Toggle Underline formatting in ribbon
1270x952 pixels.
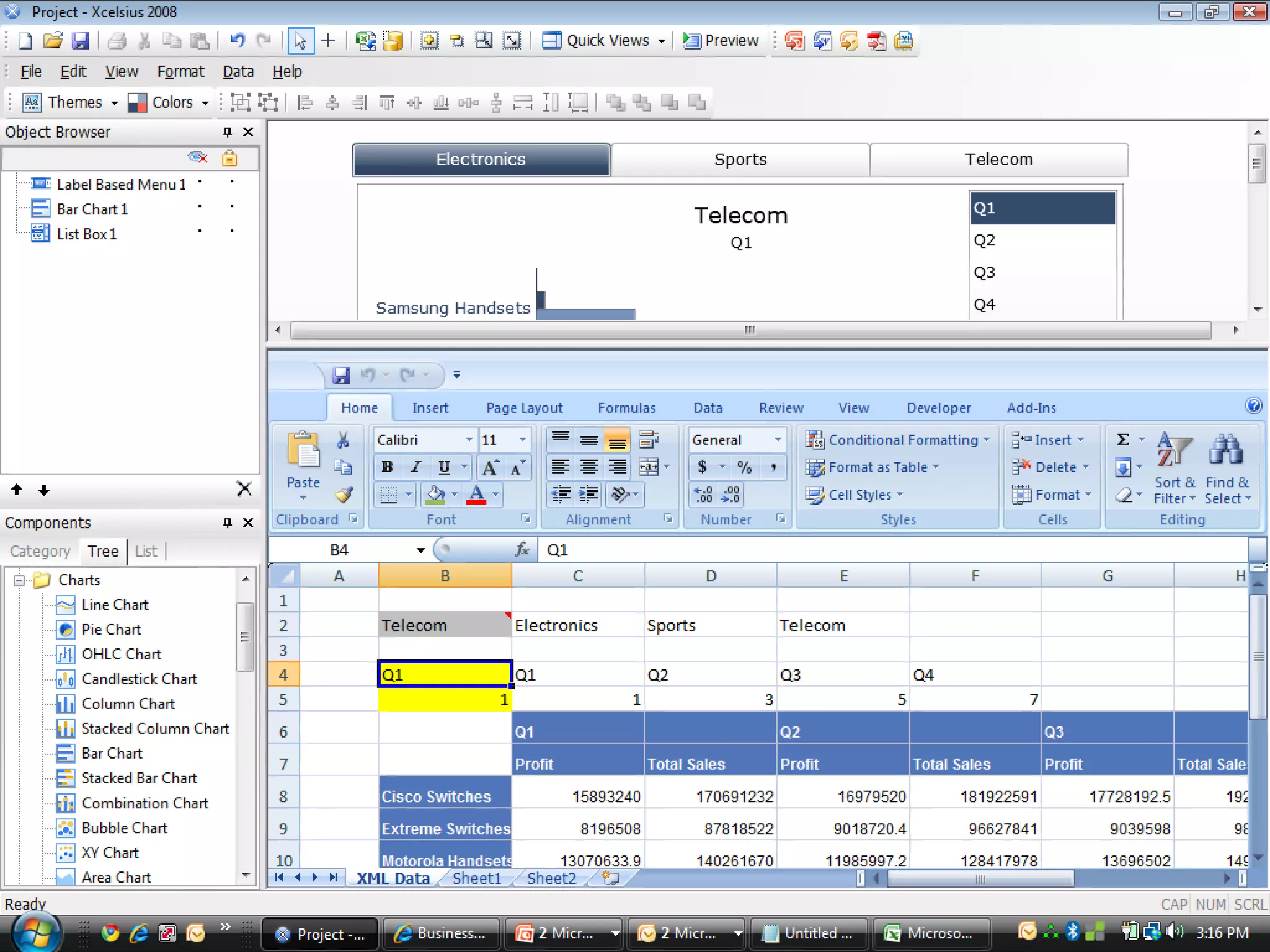pyautogui.click(x=444, y=467)
